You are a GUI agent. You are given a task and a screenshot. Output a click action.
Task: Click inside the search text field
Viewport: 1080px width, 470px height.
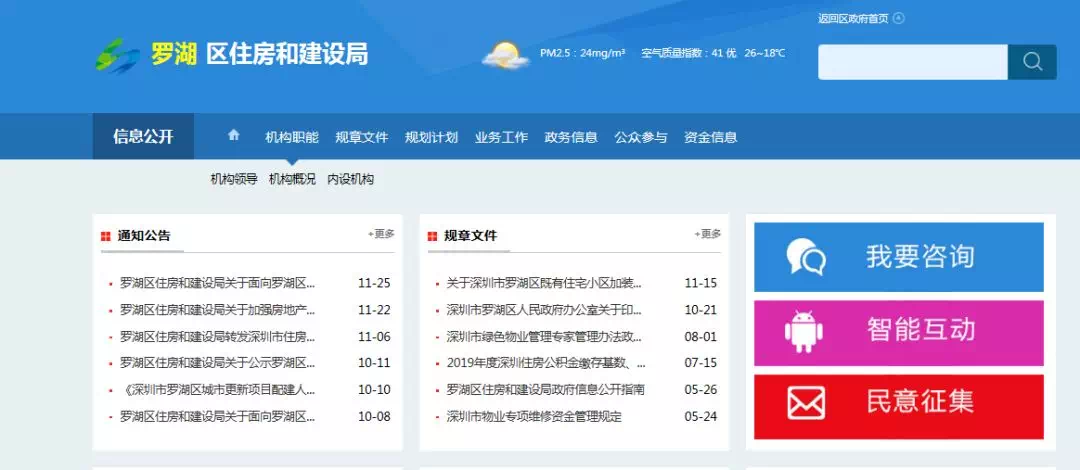[912, 62]
